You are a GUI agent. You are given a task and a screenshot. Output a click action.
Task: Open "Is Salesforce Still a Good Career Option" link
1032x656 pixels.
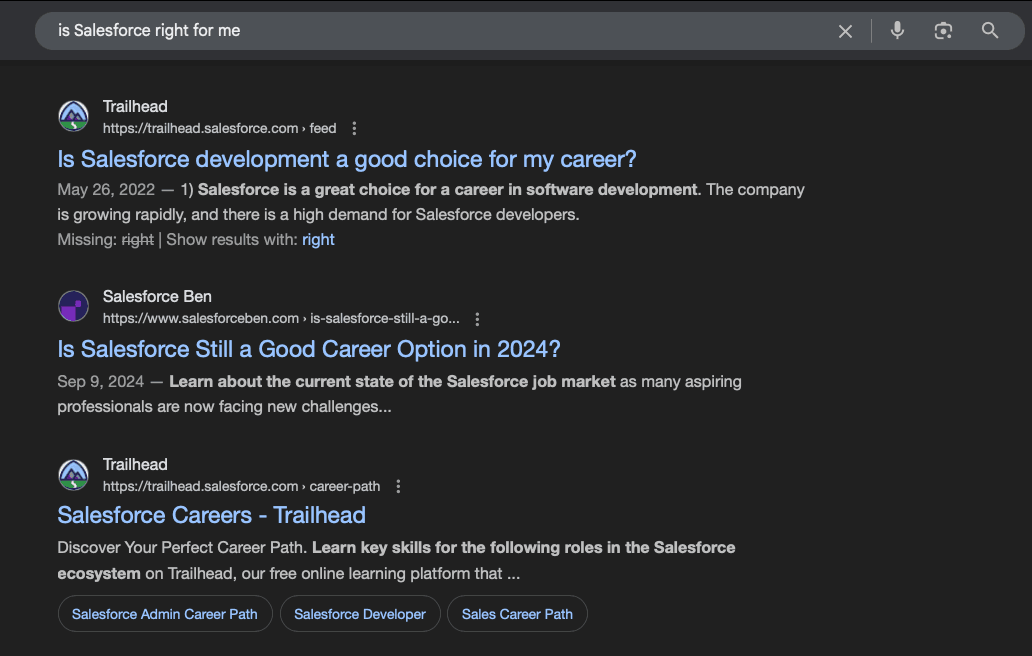point(309,349)
